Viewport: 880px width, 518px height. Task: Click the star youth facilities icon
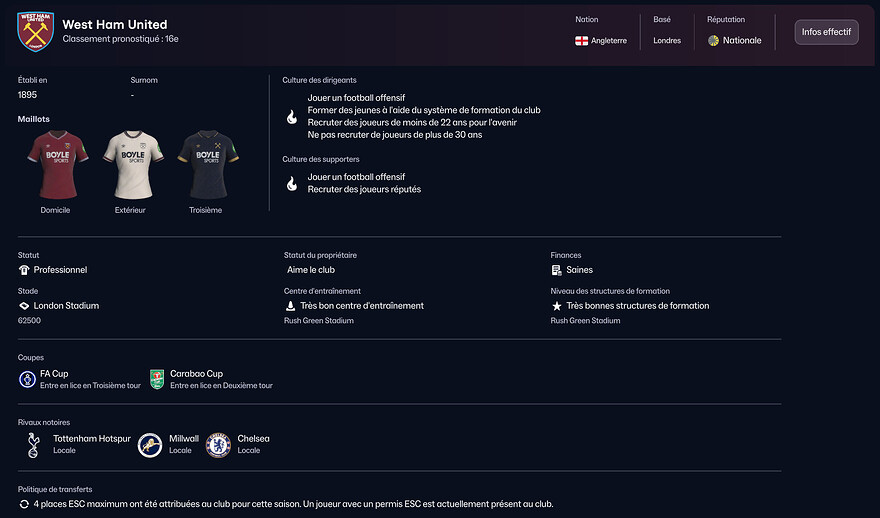click(x=557, y=306)
